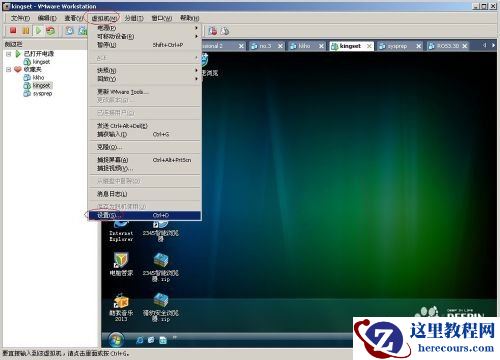
Task: Open the 分组(T) menu
Action: (134, 18)
